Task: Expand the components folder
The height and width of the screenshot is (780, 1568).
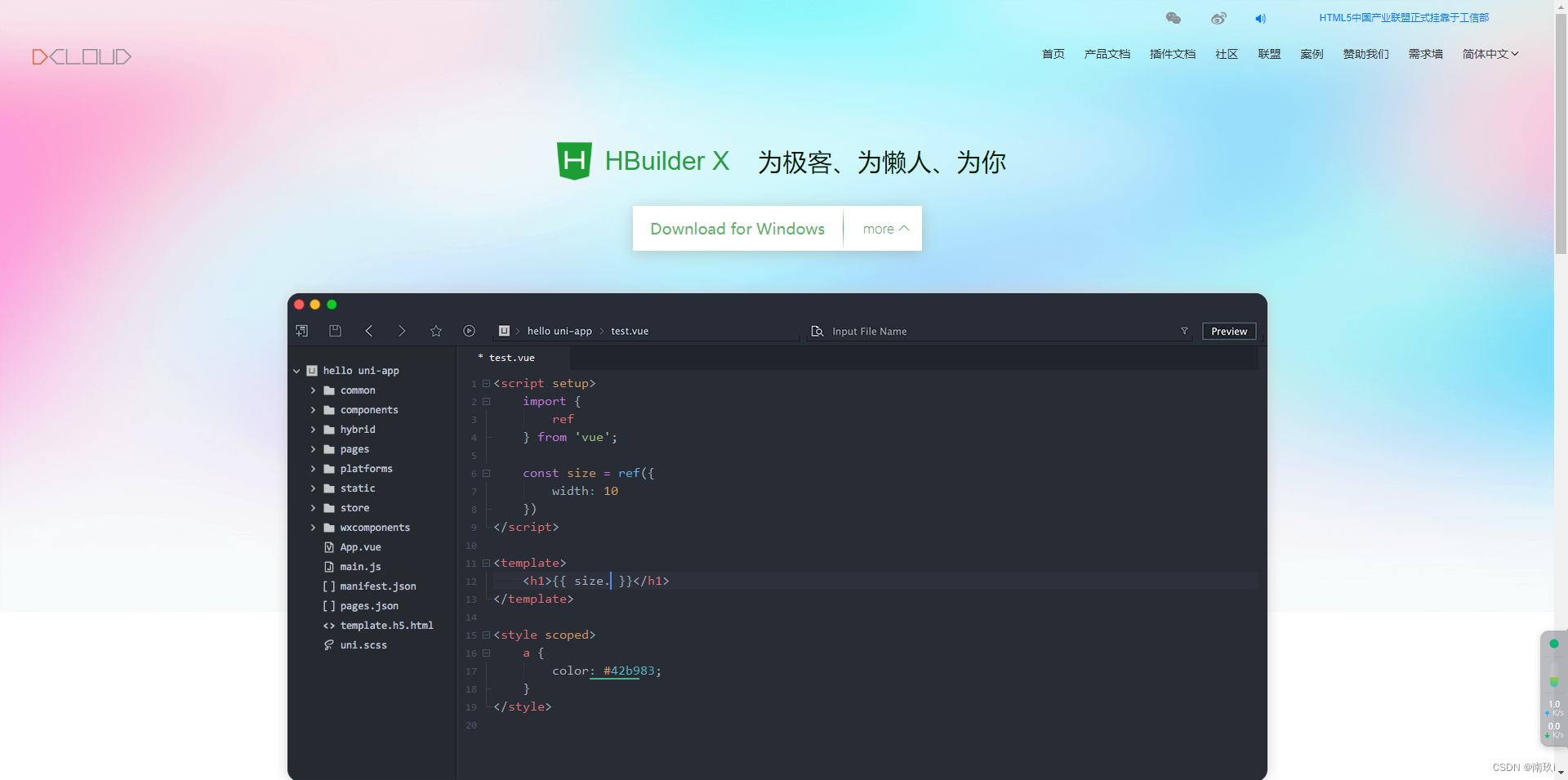Action: tap(313, 410)
